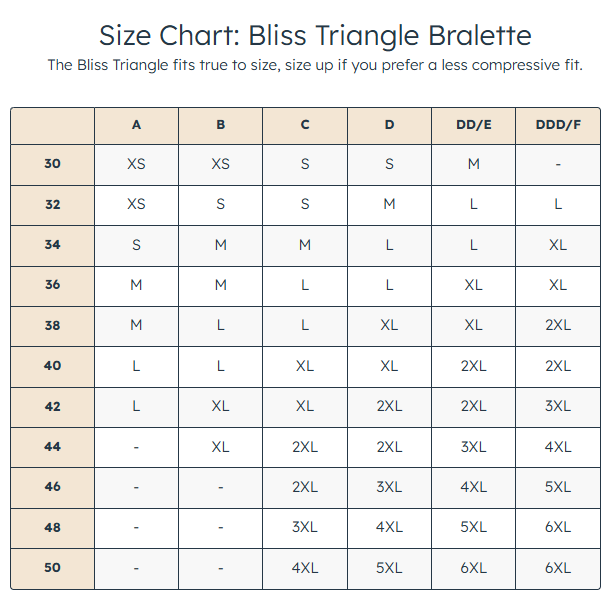Viewport: 610px width, 598px height.
Task: Click the band size 34 row header
Action: 53,245
